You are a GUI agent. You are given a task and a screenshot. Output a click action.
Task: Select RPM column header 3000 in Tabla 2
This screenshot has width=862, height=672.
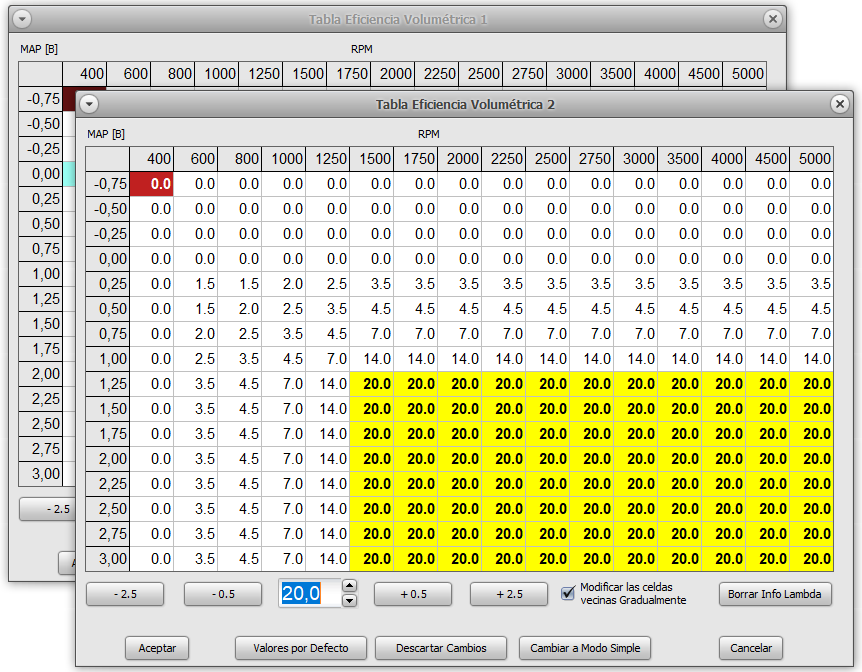[636, 159]
